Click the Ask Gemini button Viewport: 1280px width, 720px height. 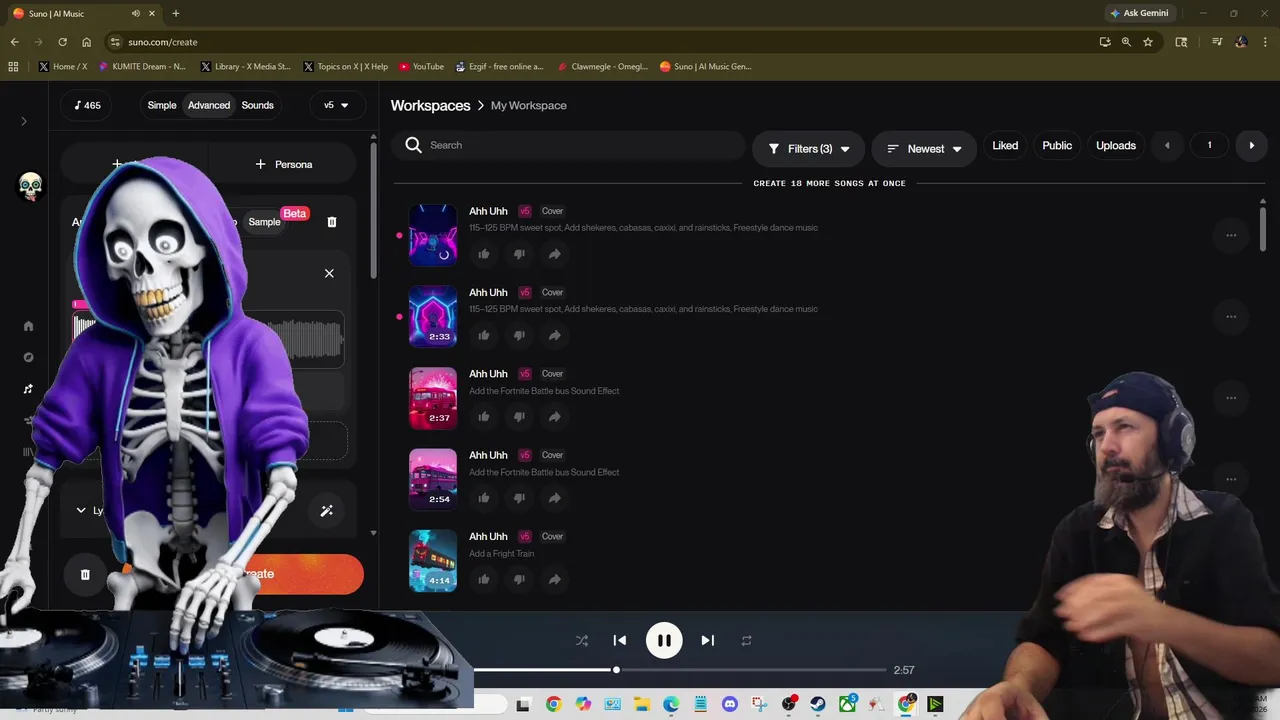1139,13
